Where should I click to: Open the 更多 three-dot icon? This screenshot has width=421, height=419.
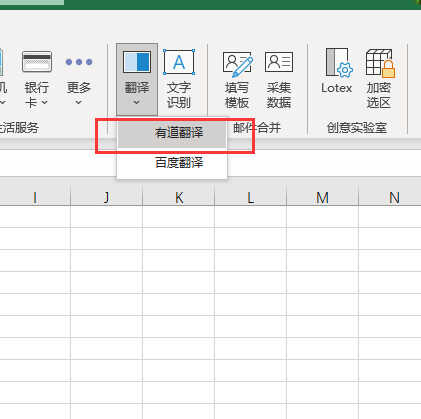point(79,62)
